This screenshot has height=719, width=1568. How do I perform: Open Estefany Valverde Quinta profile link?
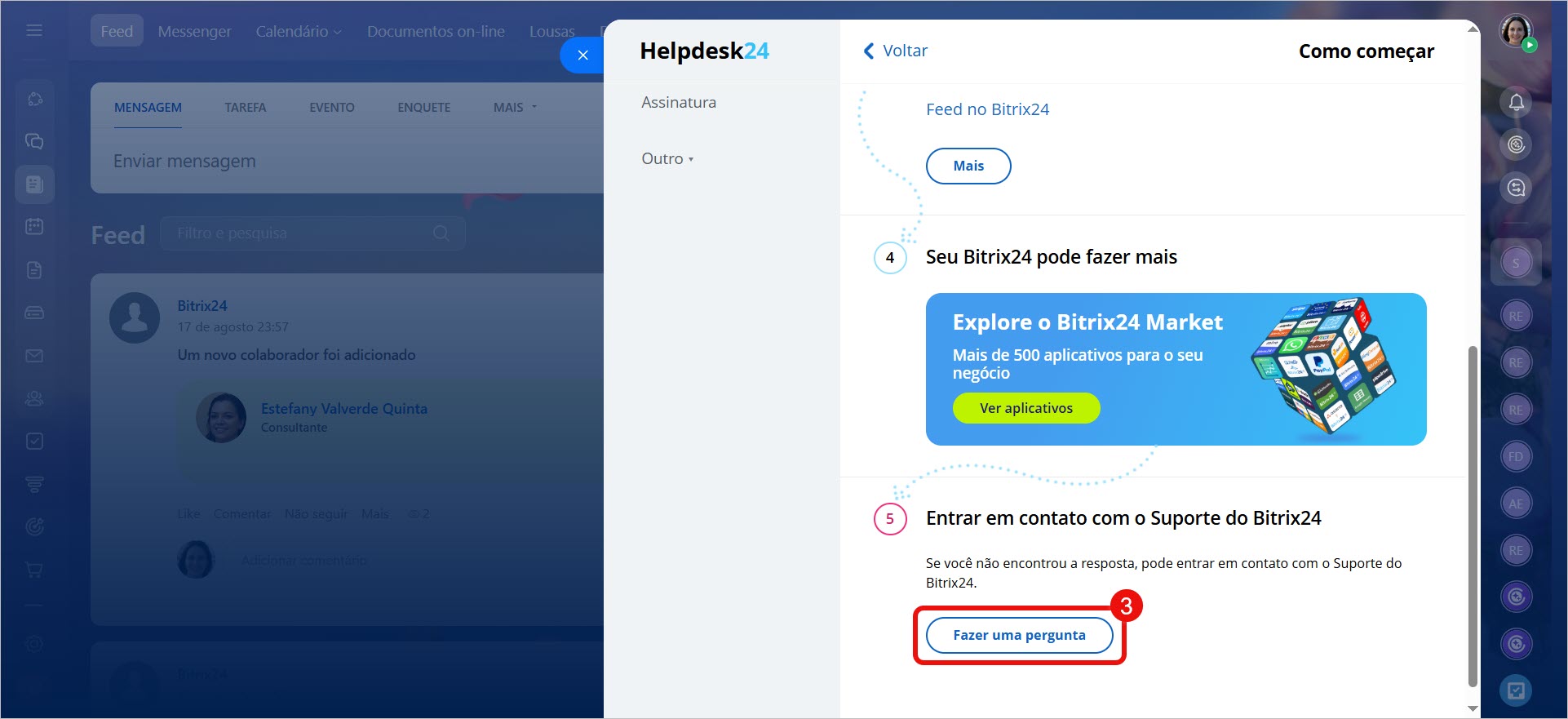coord(344,408)
